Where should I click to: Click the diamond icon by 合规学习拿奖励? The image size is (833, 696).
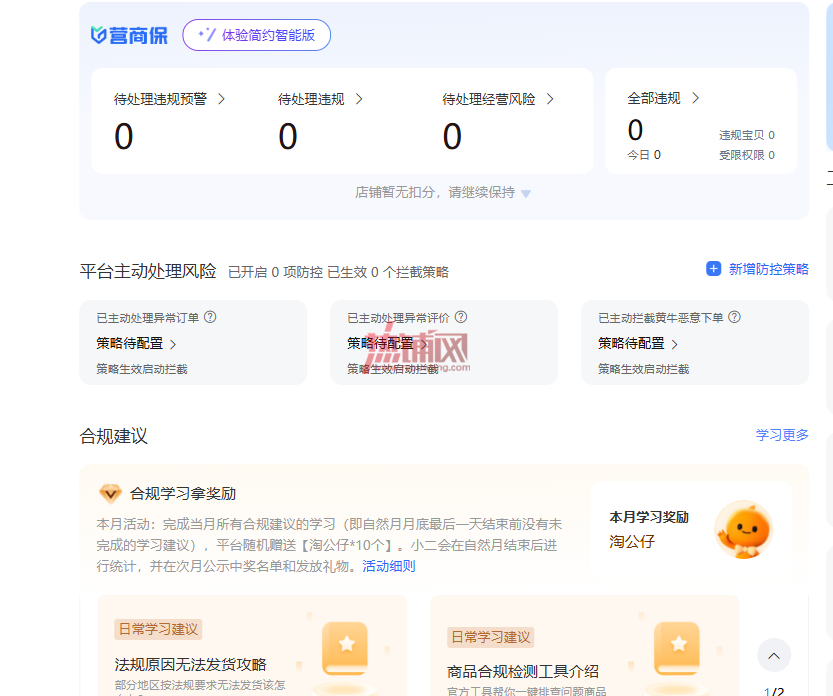[110, 494]
